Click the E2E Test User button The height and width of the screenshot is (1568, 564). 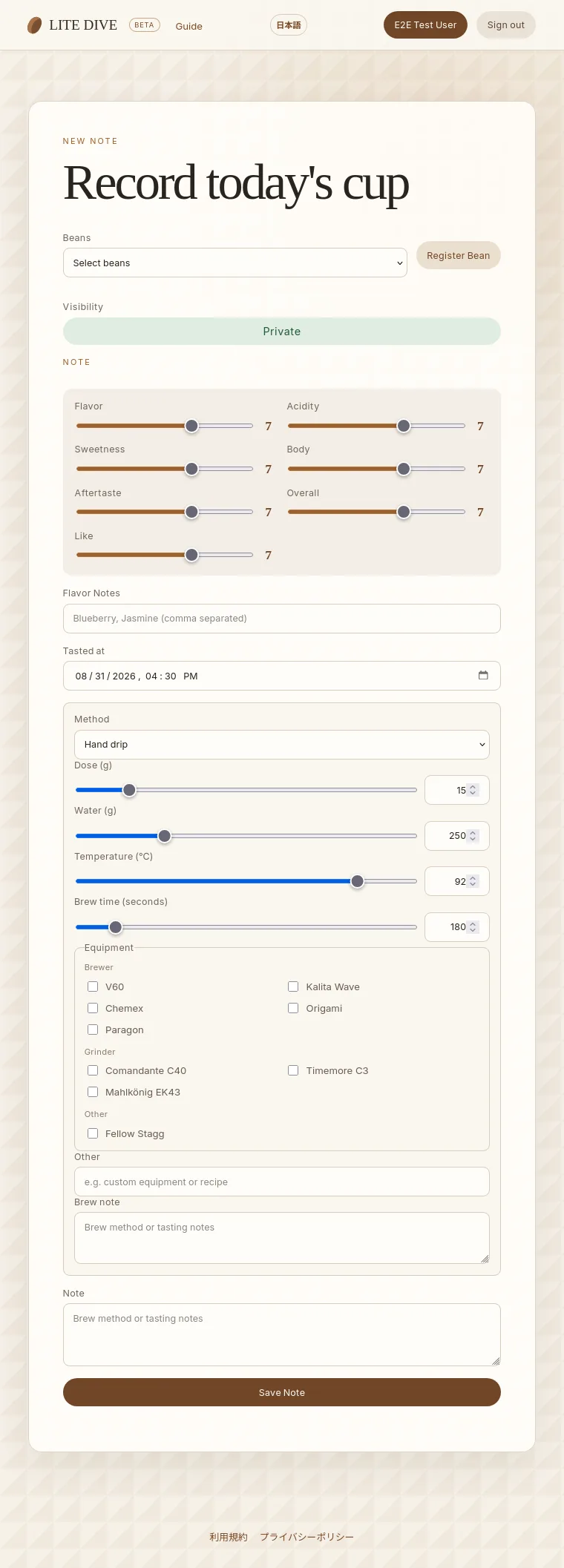tap(425, 24)
